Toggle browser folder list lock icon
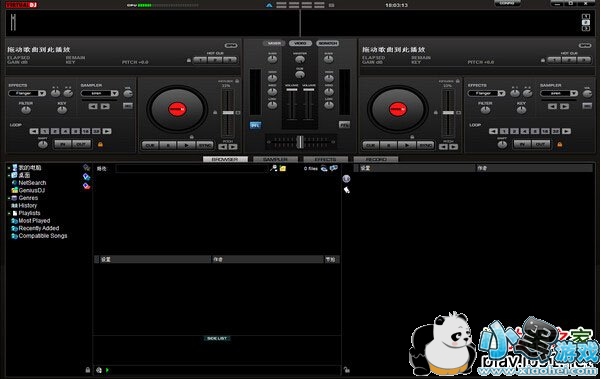This screenshot has height=379, width=601. click(x=88, y=370)
